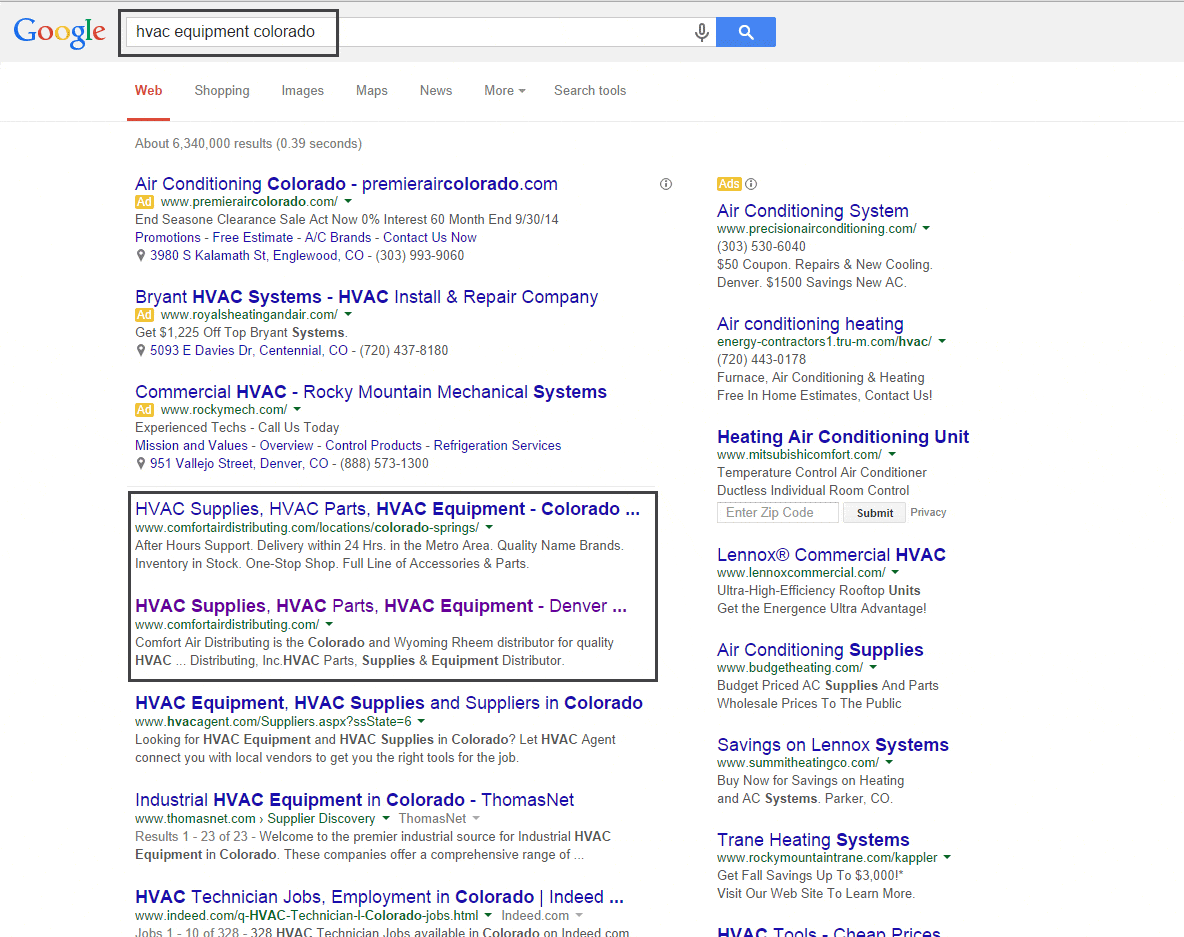
Task: Open Privacy link near zip code
Action: (x=928, y=512)
